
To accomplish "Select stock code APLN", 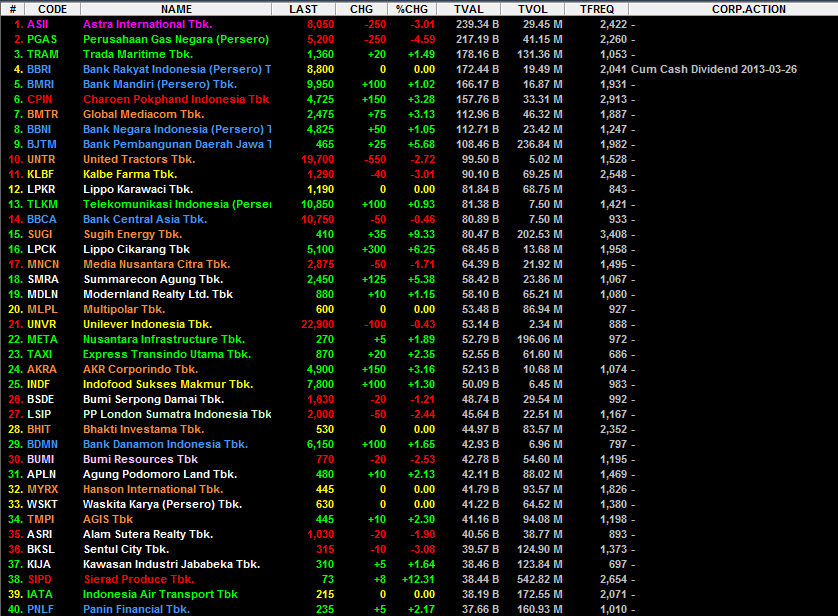I will coord(41,474).
